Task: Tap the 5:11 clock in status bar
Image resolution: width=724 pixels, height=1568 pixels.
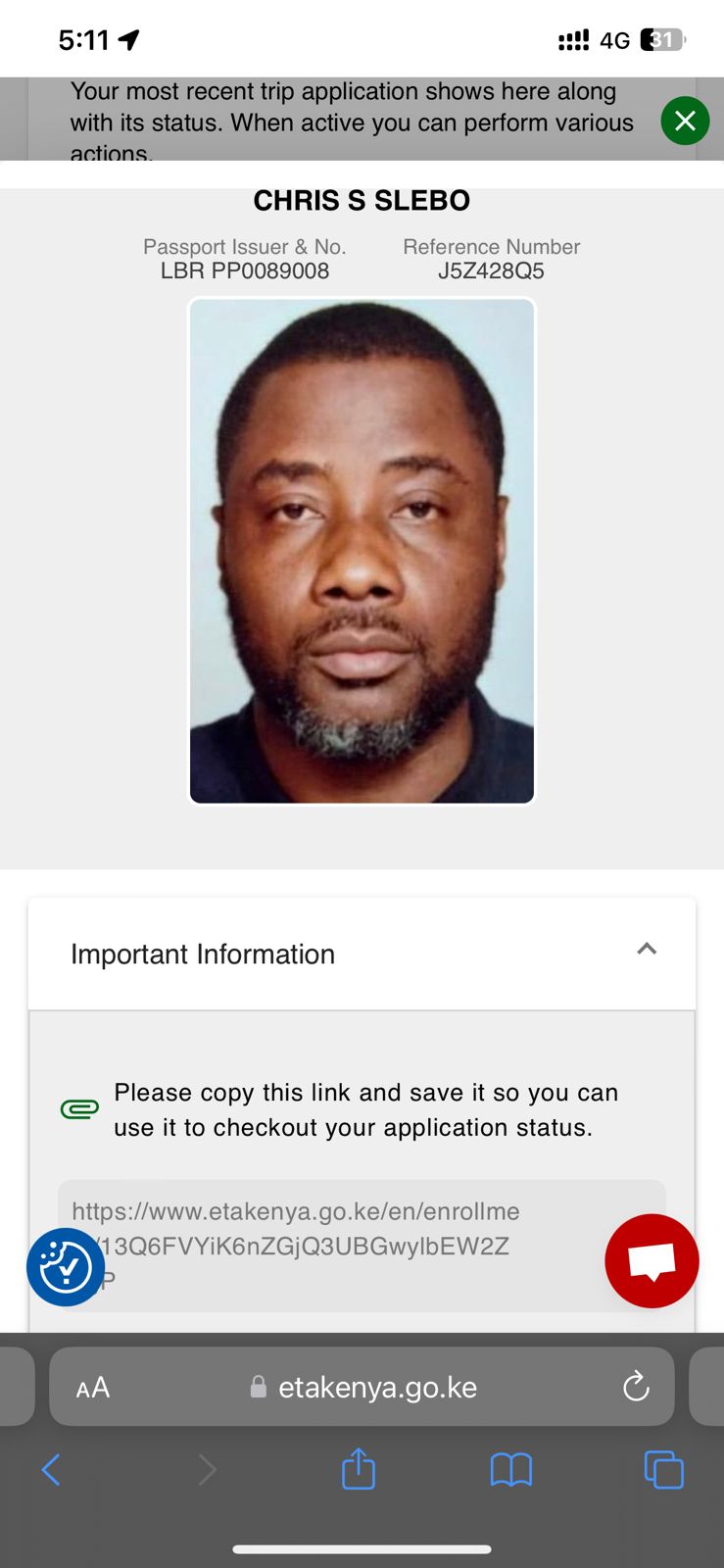Action: pos(83,40)
